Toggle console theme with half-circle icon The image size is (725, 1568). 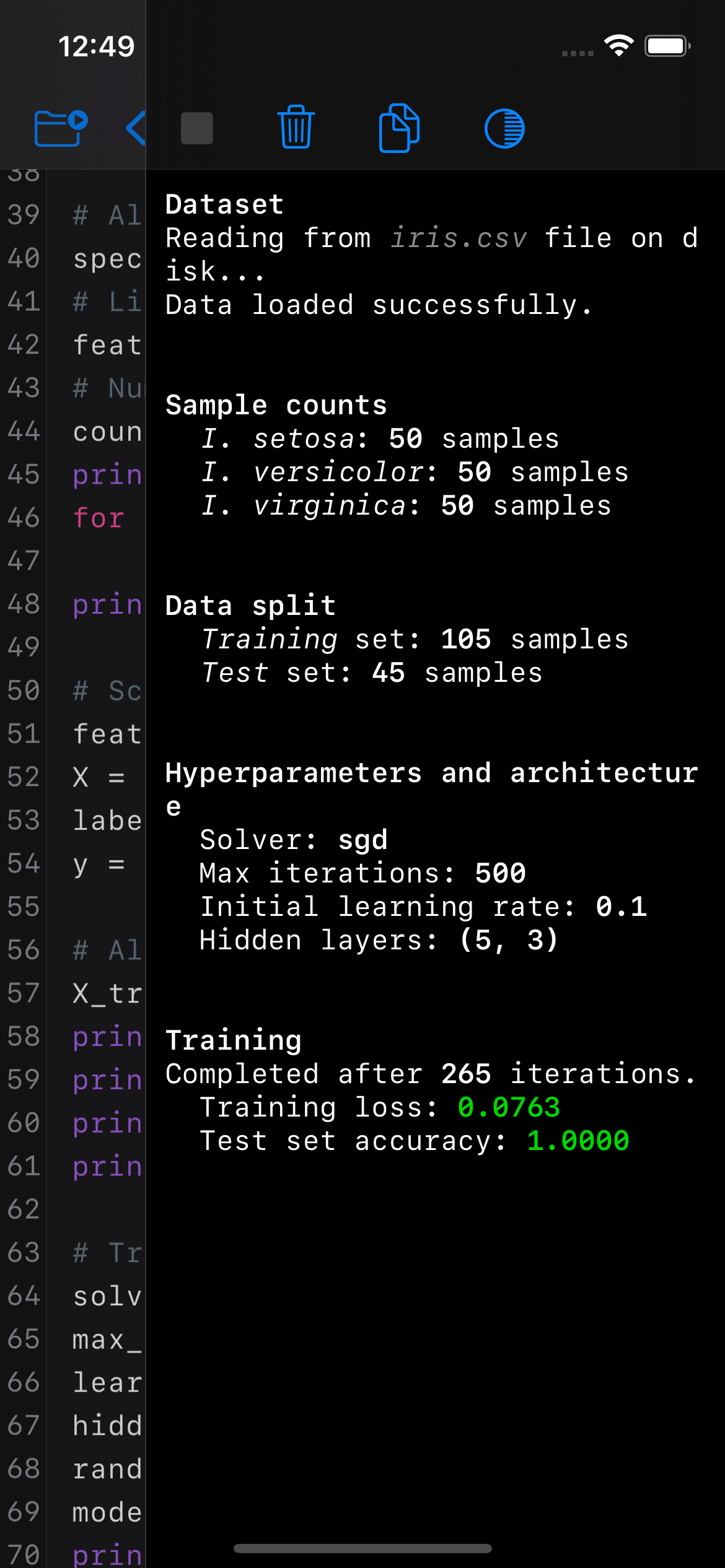click(504, 128)
